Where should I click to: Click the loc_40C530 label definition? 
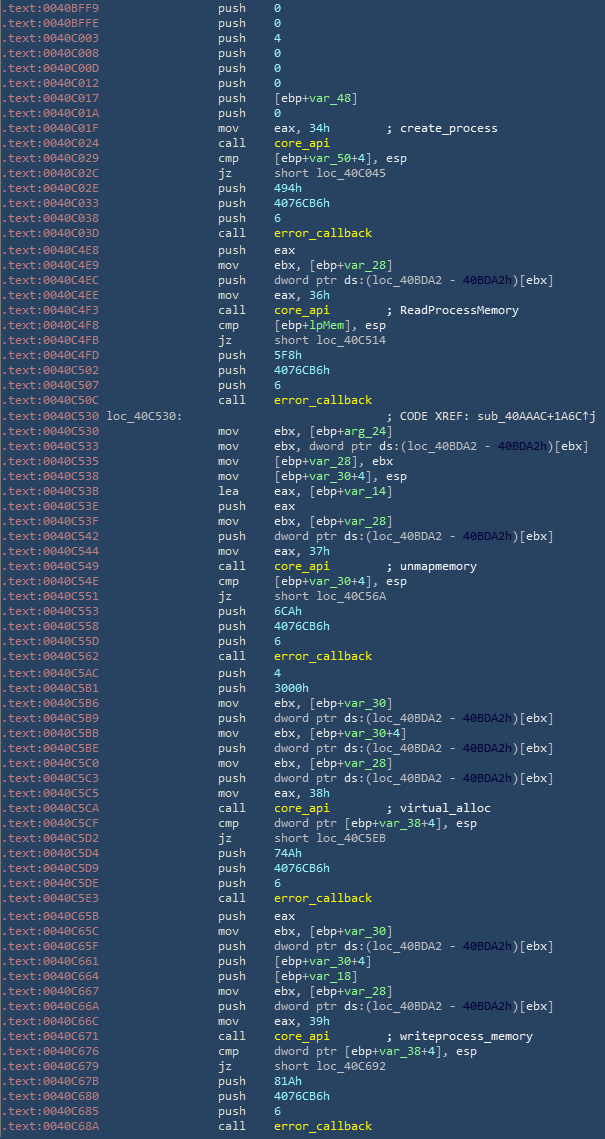tap(144, 415)
